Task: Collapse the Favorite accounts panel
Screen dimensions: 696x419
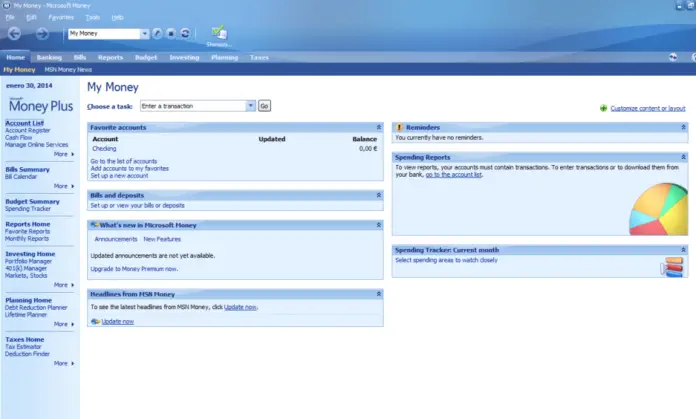Action: tap(379, 127)
